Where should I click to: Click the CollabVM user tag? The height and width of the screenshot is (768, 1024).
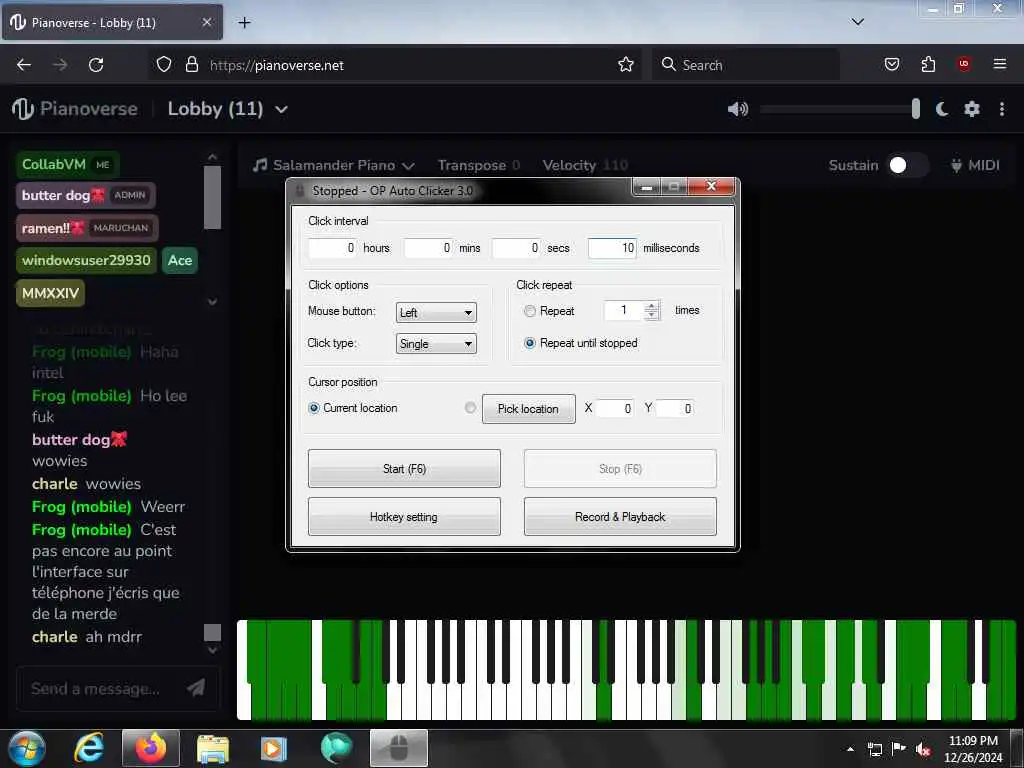click(68, 165)
